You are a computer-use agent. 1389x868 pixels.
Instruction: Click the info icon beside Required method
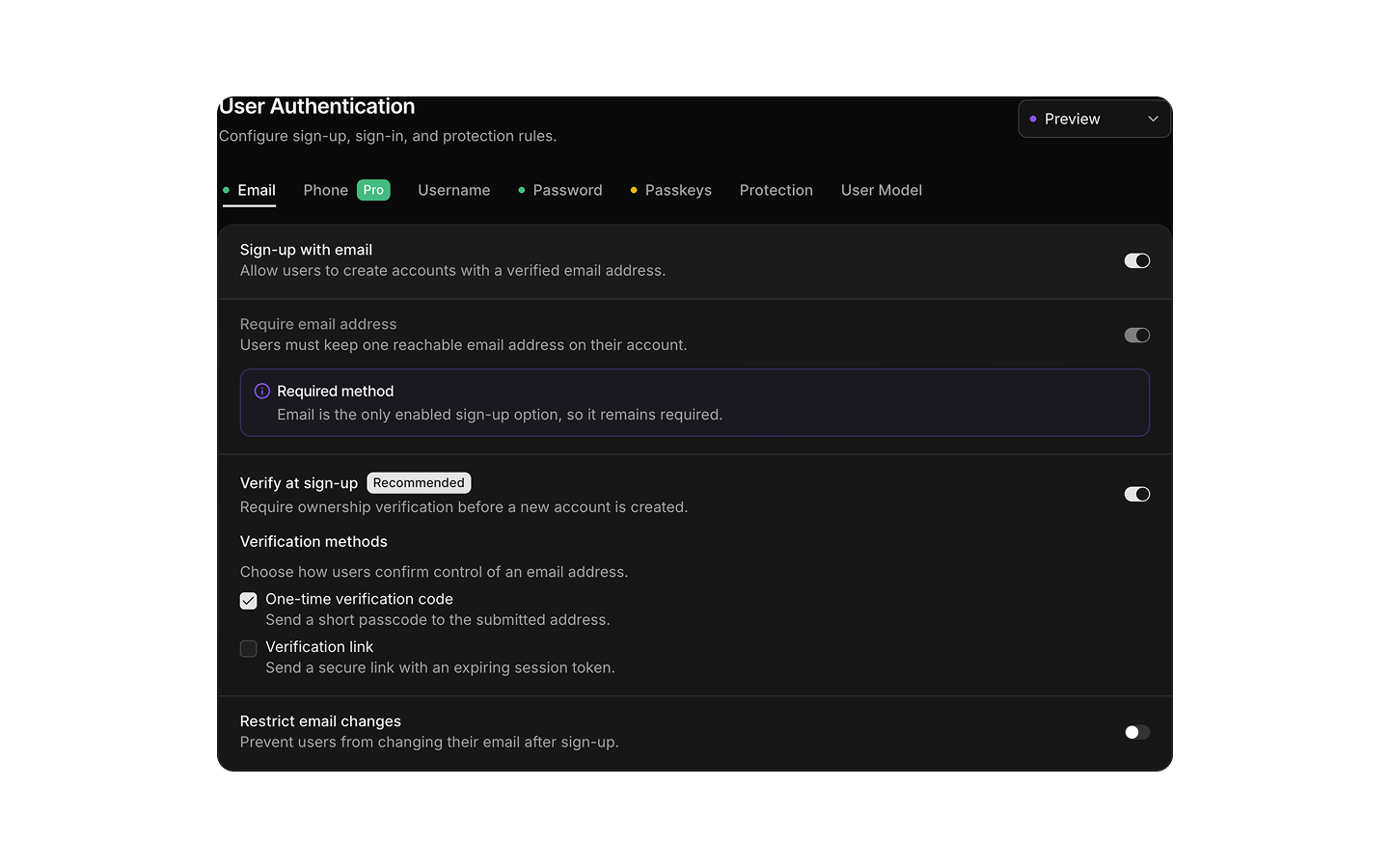(261, 391)
